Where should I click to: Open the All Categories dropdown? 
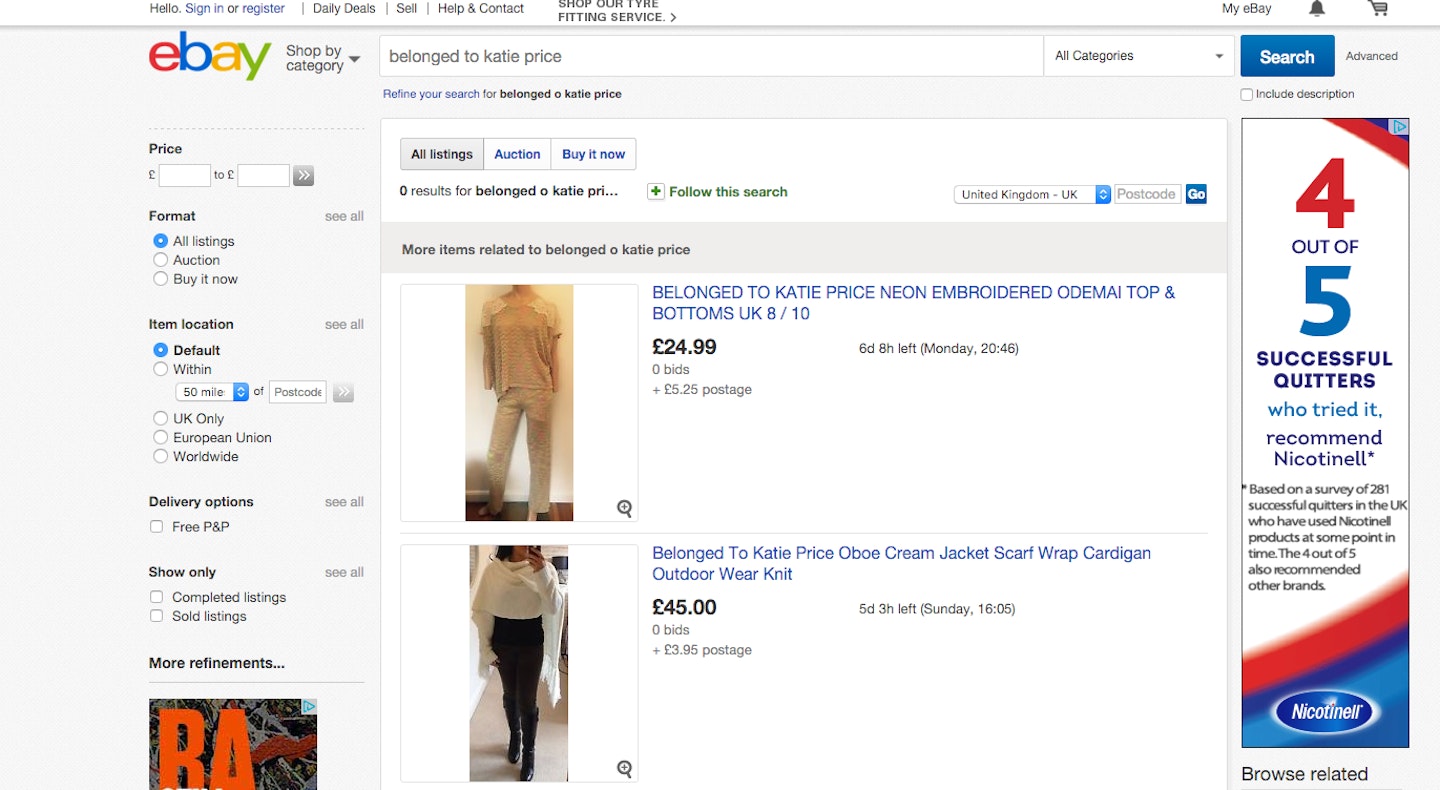click(1139, 56)
